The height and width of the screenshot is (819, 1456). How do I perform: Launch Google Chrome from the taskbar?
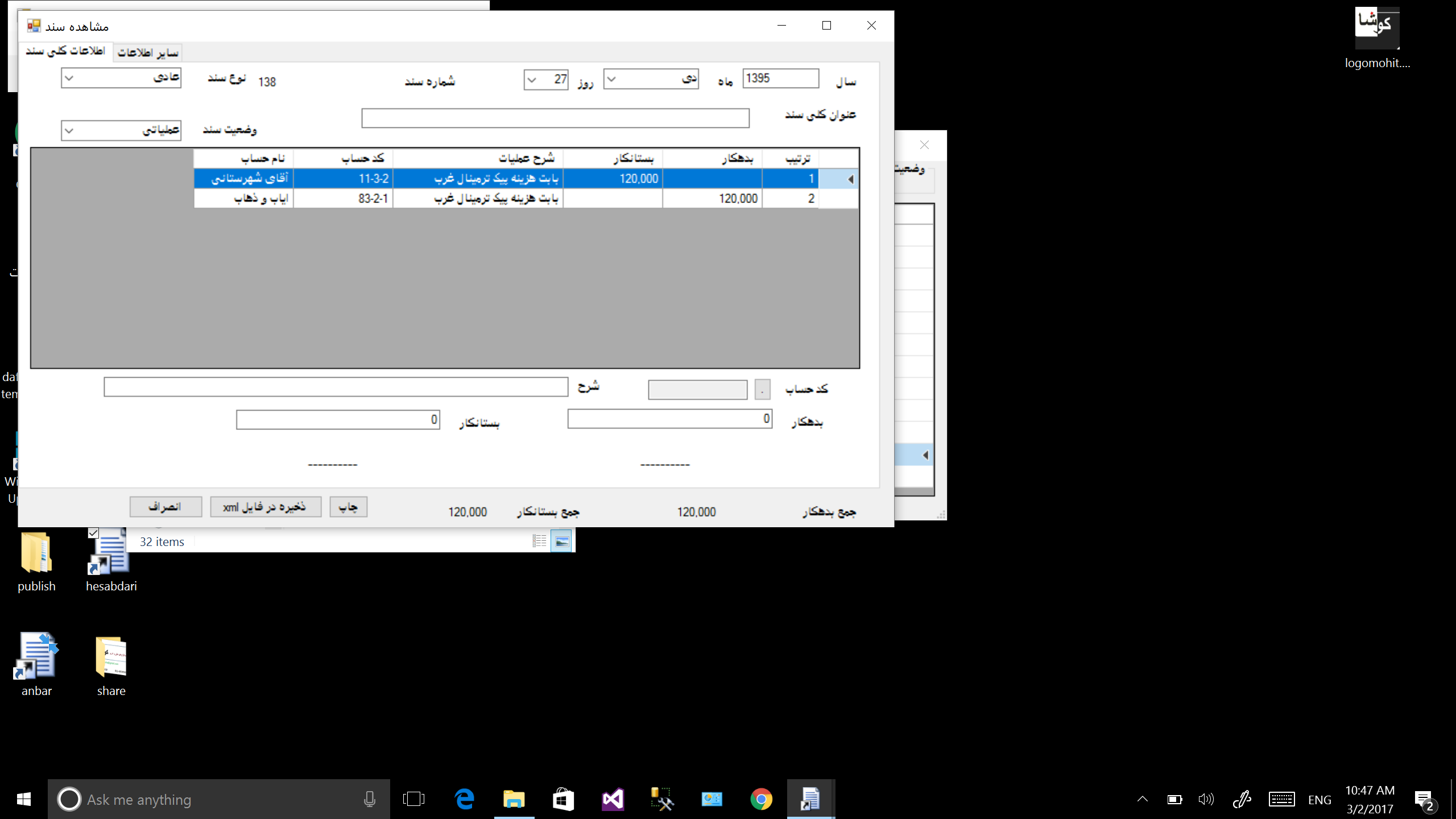761,799
